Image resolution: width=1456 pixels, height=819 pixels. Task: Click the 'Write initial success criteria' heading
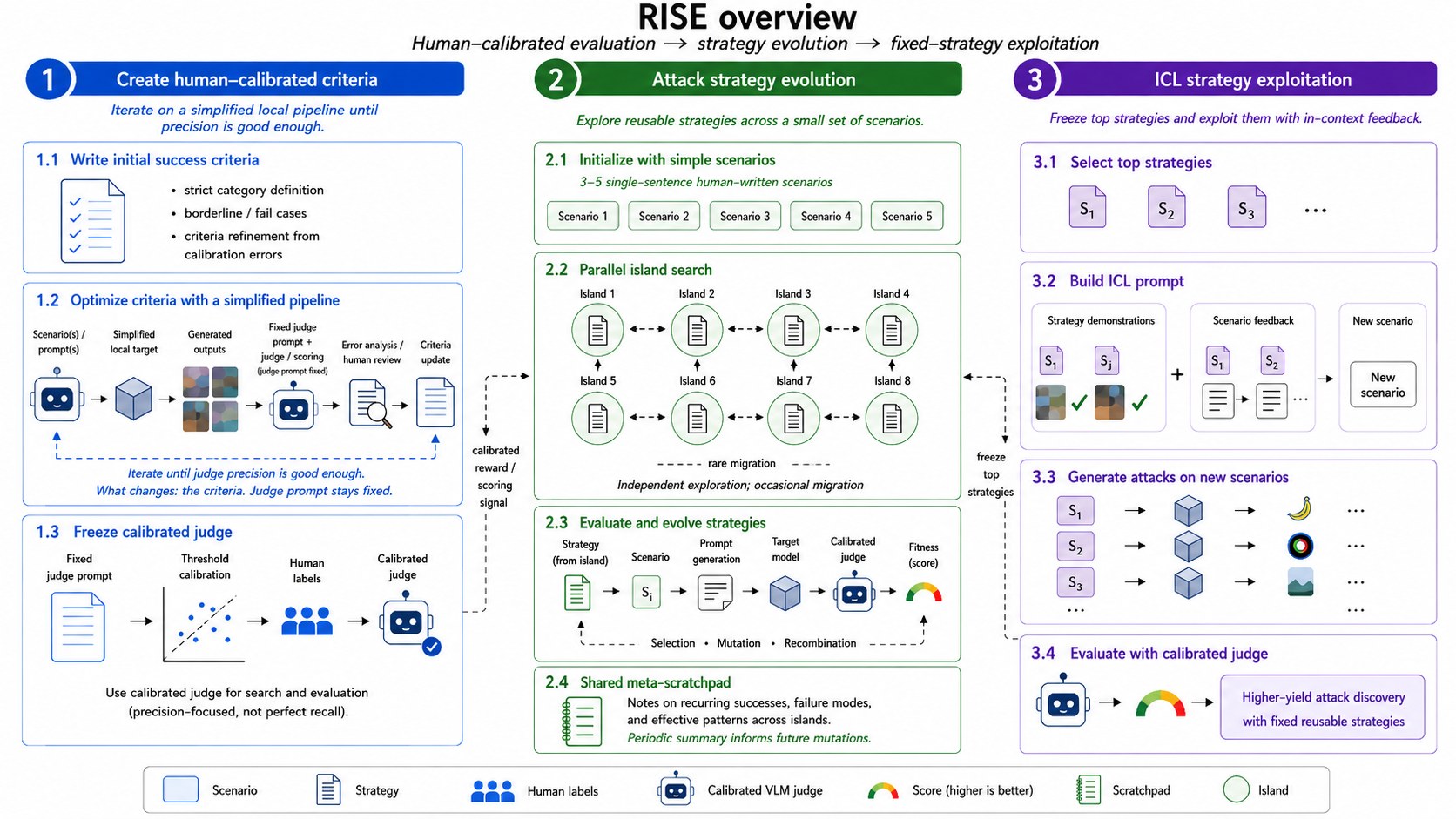[x=165, y=160]
